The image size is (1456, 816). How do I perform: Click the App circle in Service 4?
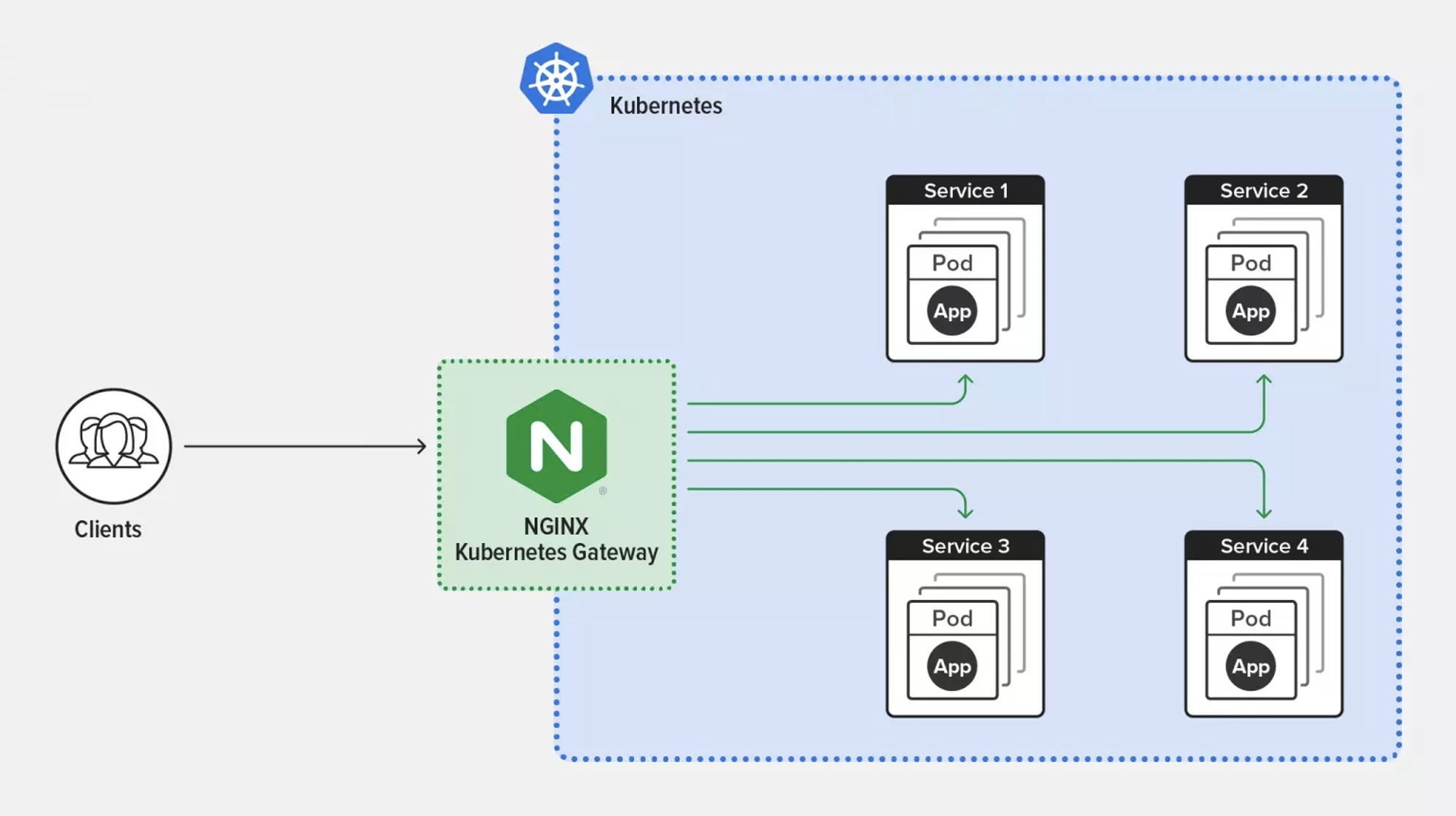pos(1251,666)
